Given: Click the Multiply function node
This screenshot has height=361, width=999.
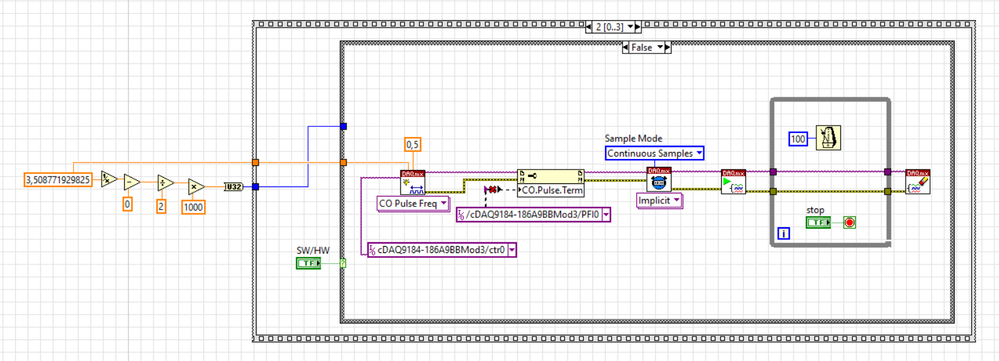Looking at the screenshot, I should click(x=196, y=187).
